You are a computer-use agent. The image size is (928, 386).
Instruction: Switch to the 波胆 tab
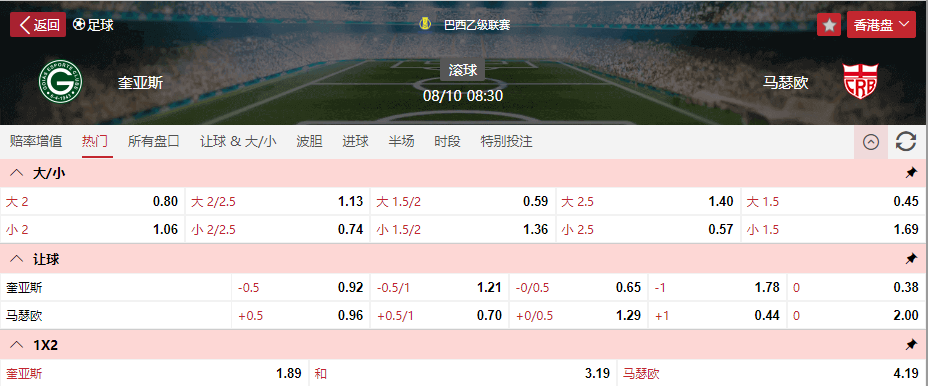coord(309,141)
